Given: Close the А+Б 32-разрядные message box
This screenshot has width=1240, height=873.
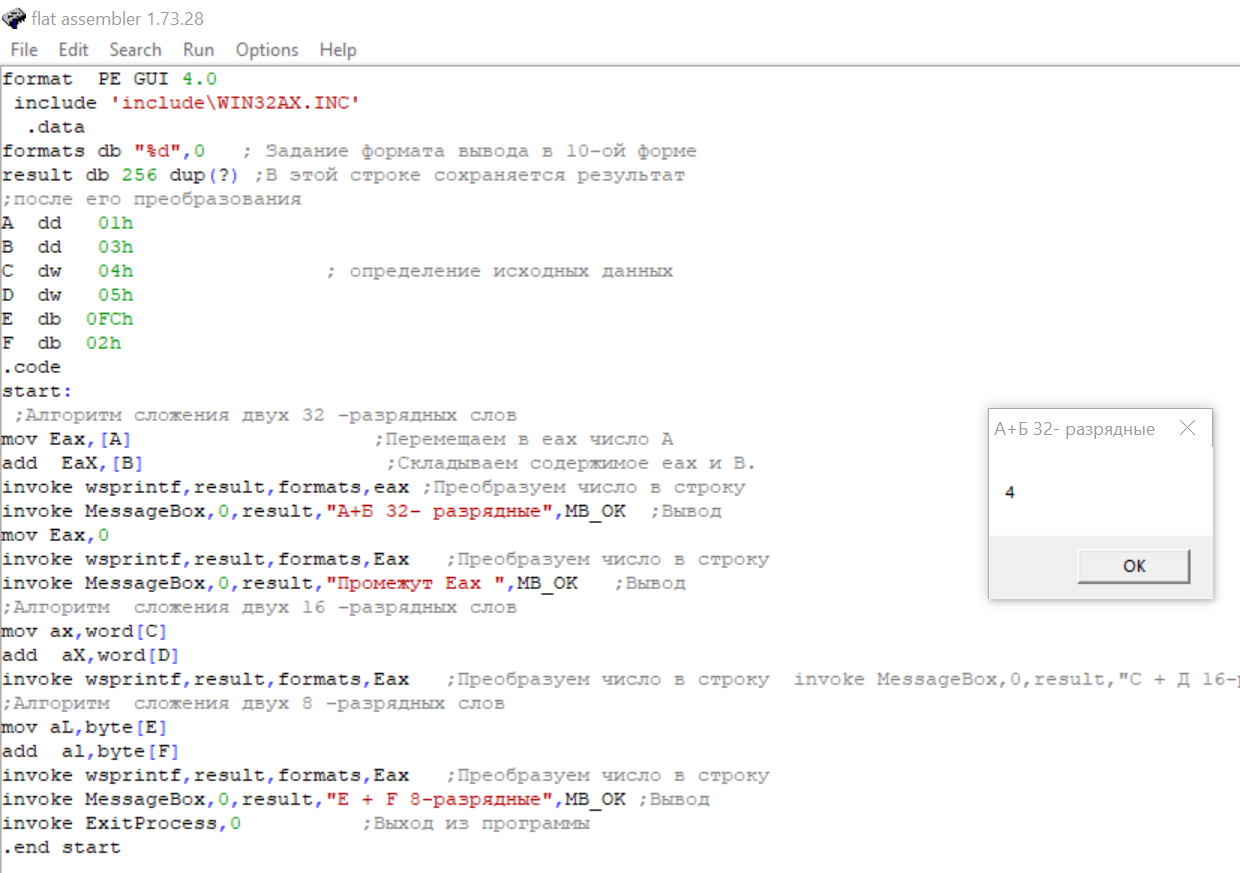Looking at the screenshot, I should pyautogui.click(x=1187, y=428).
